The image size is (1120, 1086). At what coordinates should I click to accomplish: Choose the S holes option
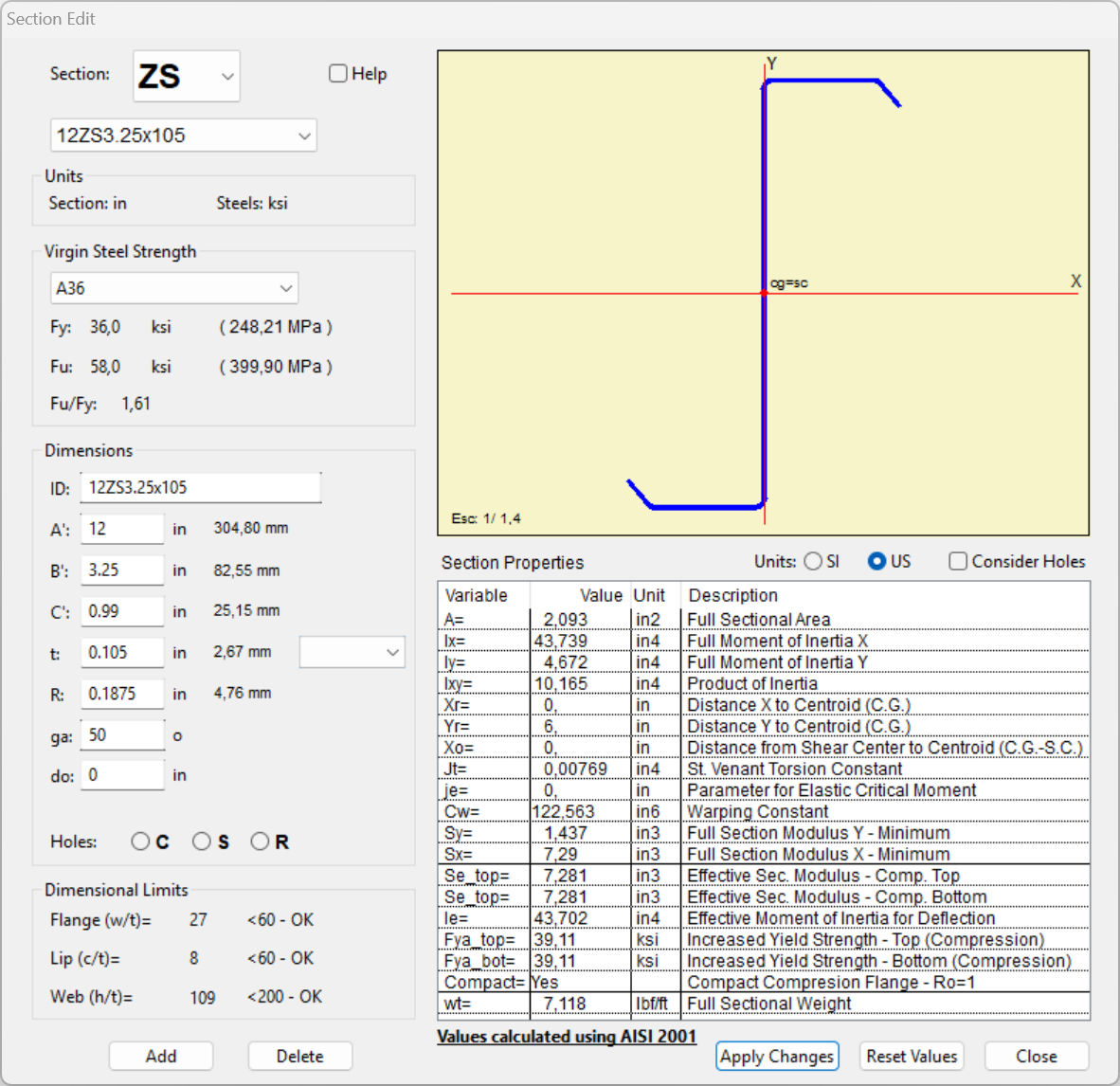[x=201, y=842]
